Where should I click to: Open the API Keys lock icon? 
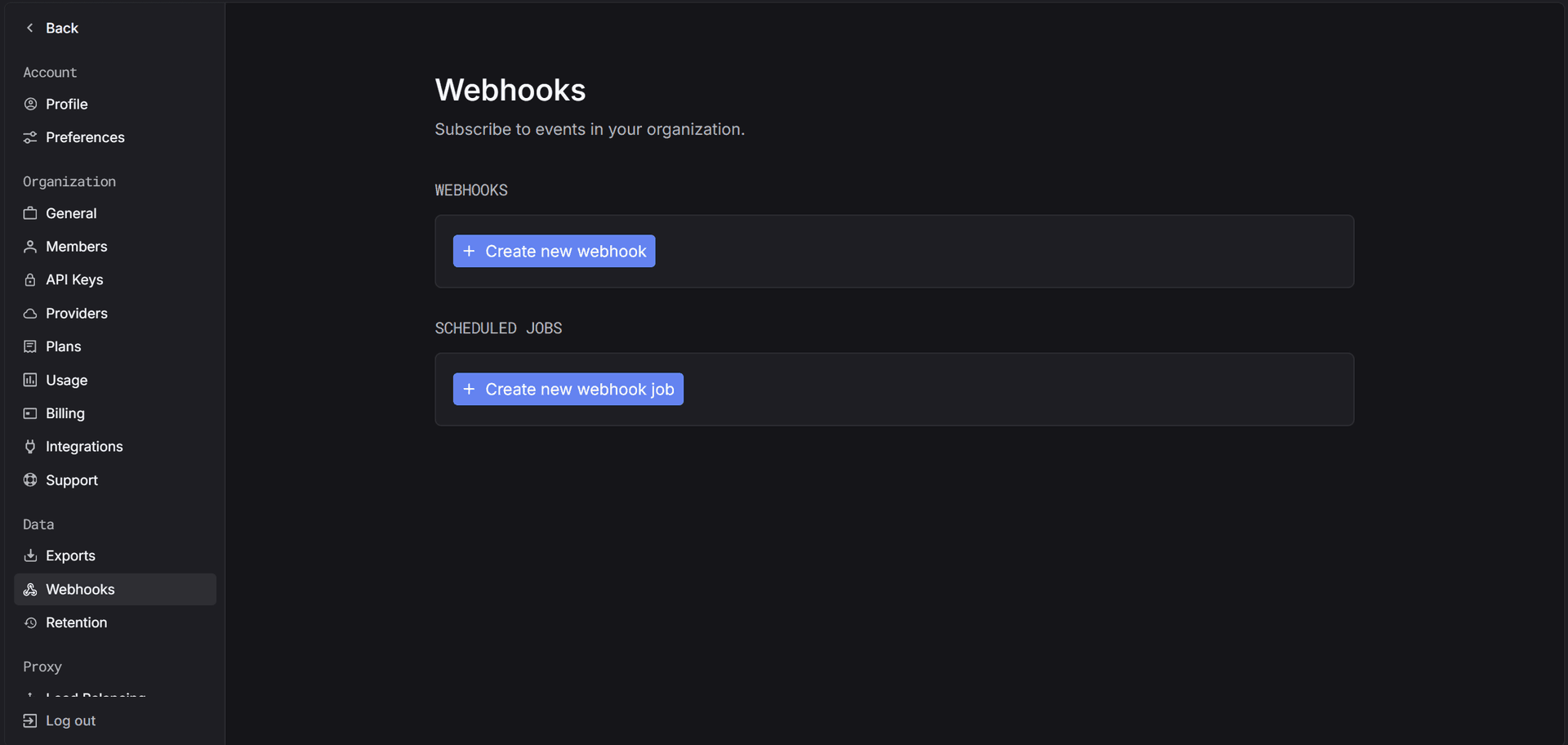tap(30, 279)
